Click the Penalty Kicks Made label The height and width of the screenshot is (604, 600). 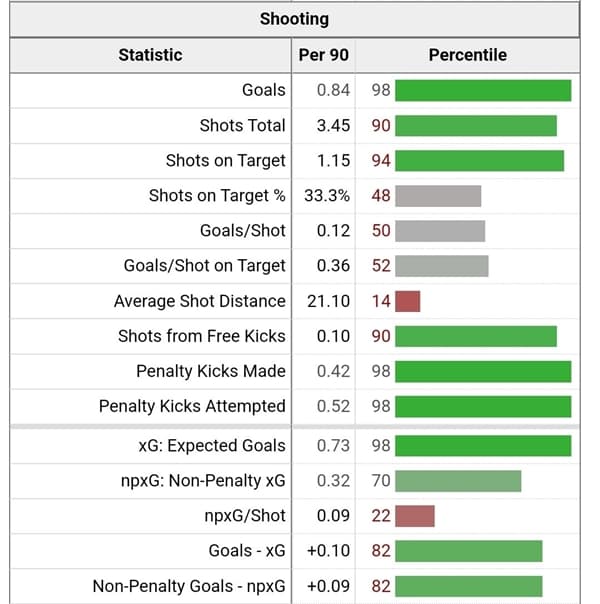point(211,371)
